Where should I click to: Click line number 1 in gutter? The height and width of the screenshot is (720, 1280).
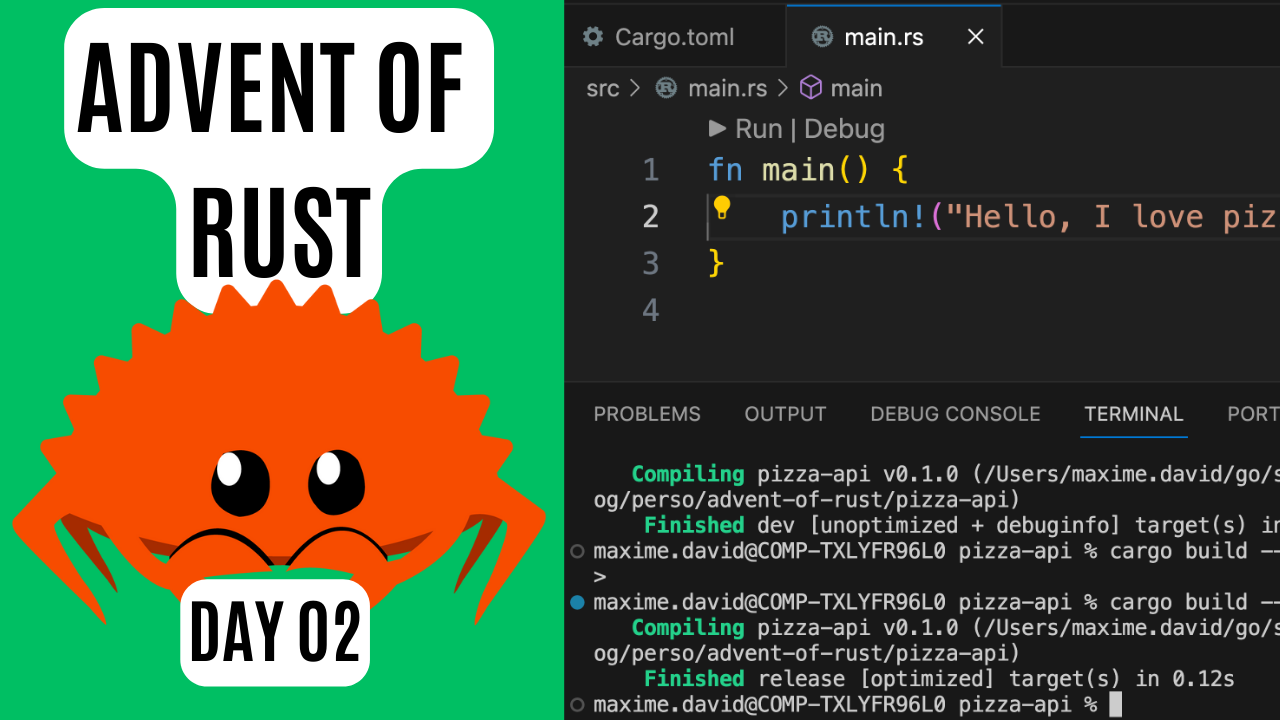[x=651, y=170]
